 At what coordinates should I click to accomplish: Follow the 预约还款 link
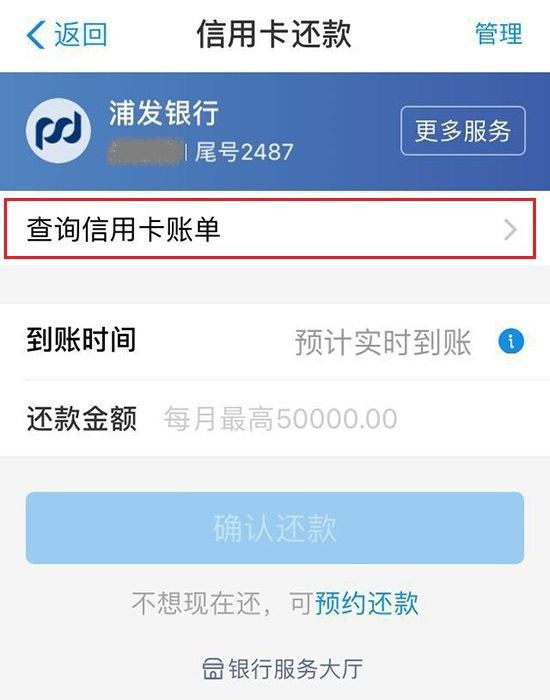[367, 604]
